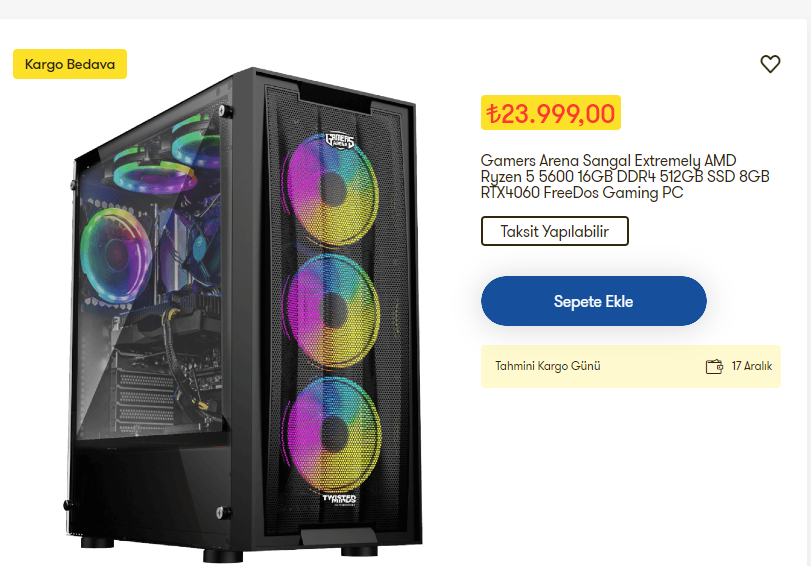Click the top RGB front fan
This screenshot has width=811, height=566.
(331, 190)
